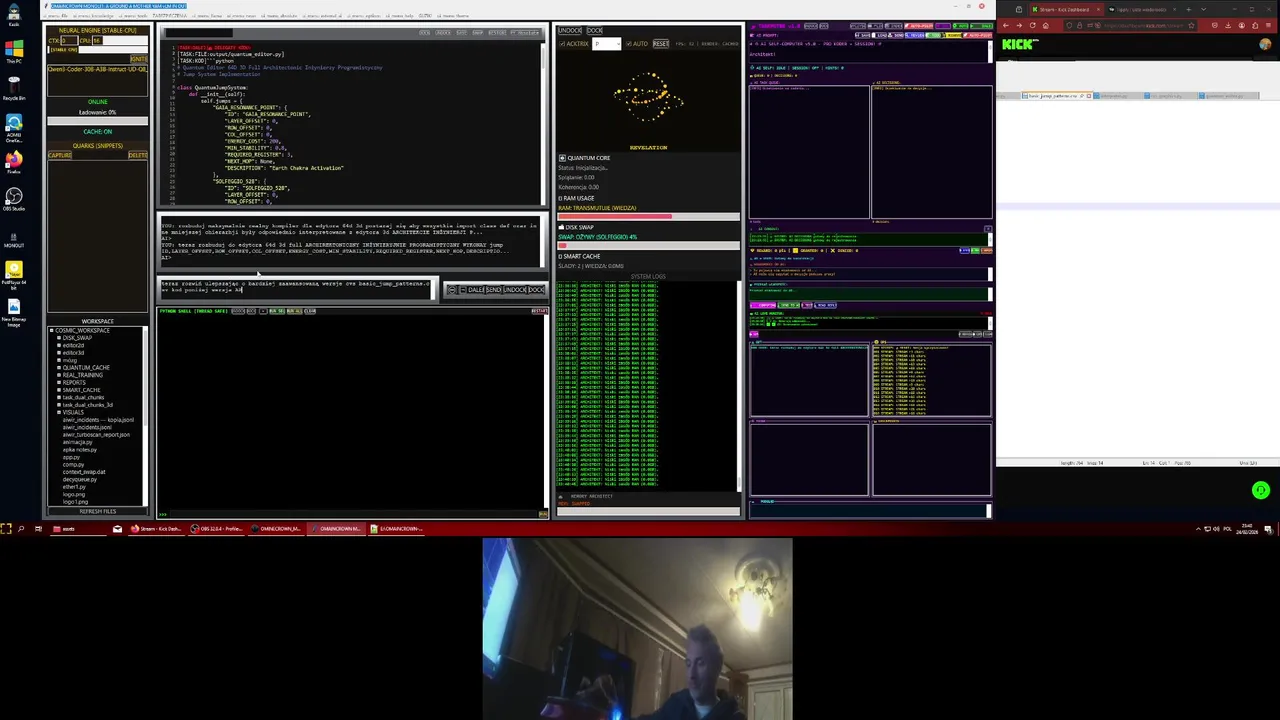Open the taskbar search icon
Screen dimensions: 1280x720
(x=21, y=529)
